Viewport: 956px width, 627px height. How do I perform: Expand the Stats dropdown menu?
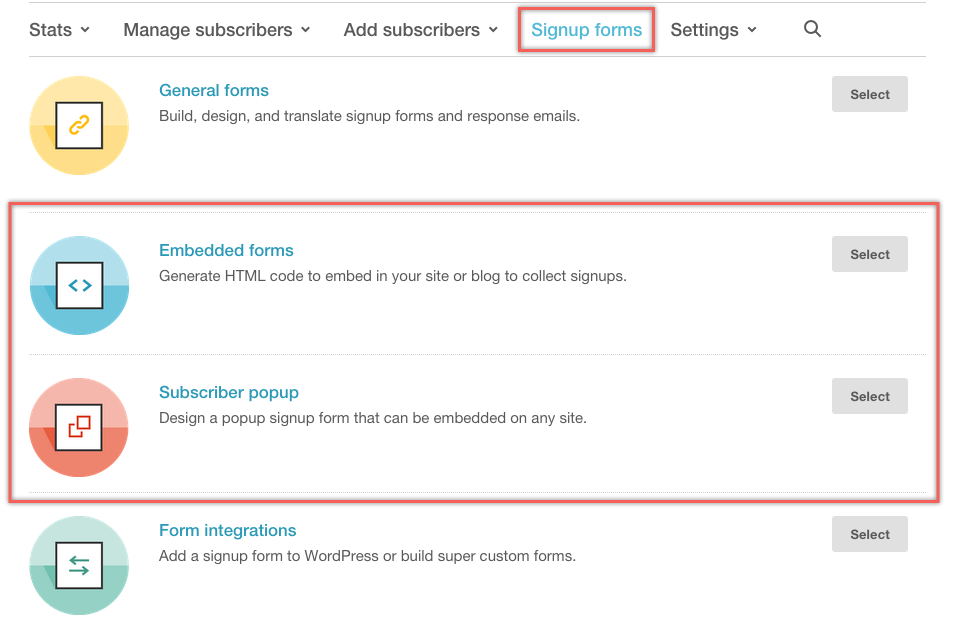click(59, 30)
